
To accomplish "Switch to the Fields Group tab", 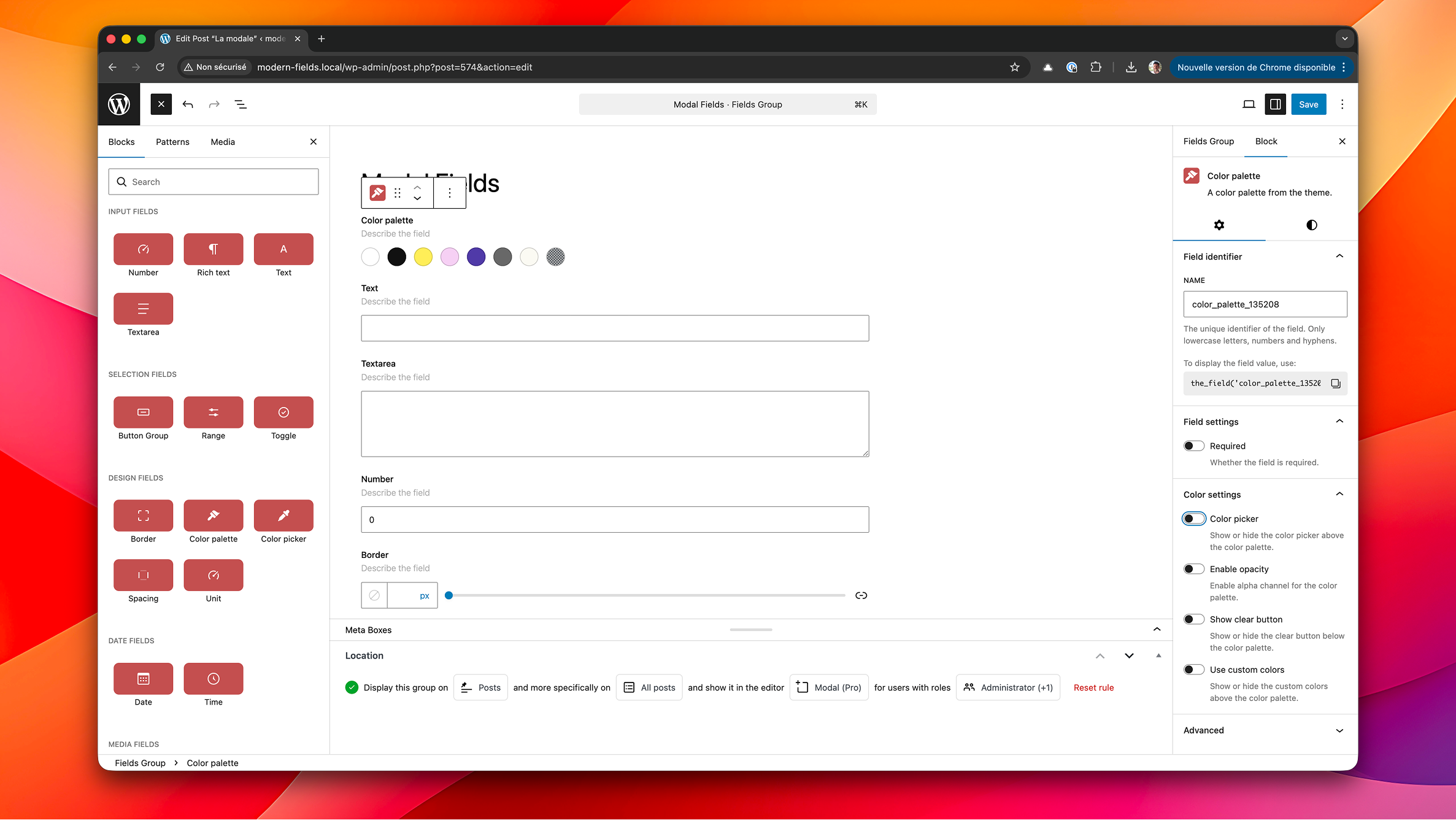I will tap(1208, 141).
